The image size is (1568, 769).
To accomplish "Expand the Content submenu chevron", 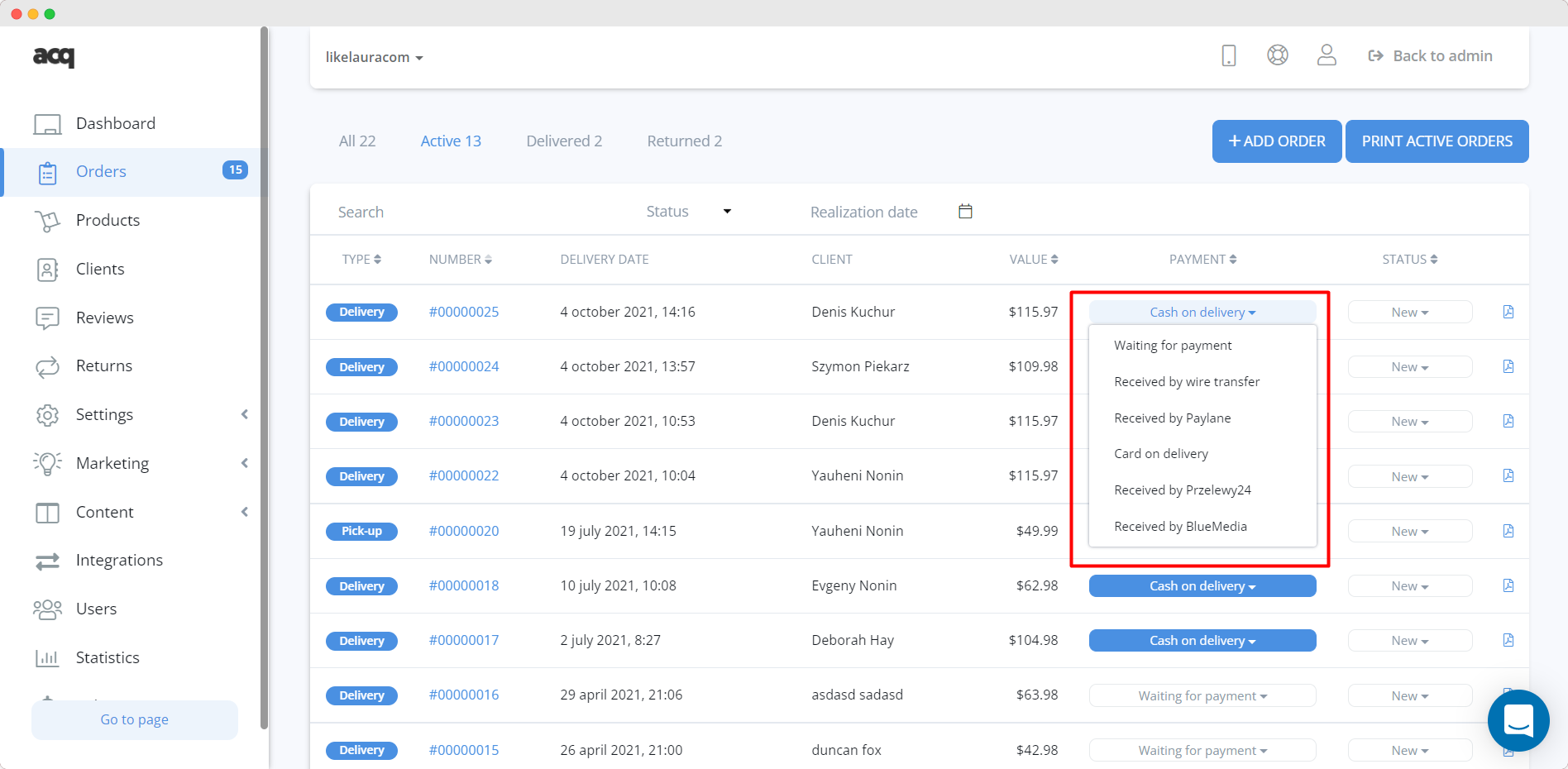I will coord(245,512).
